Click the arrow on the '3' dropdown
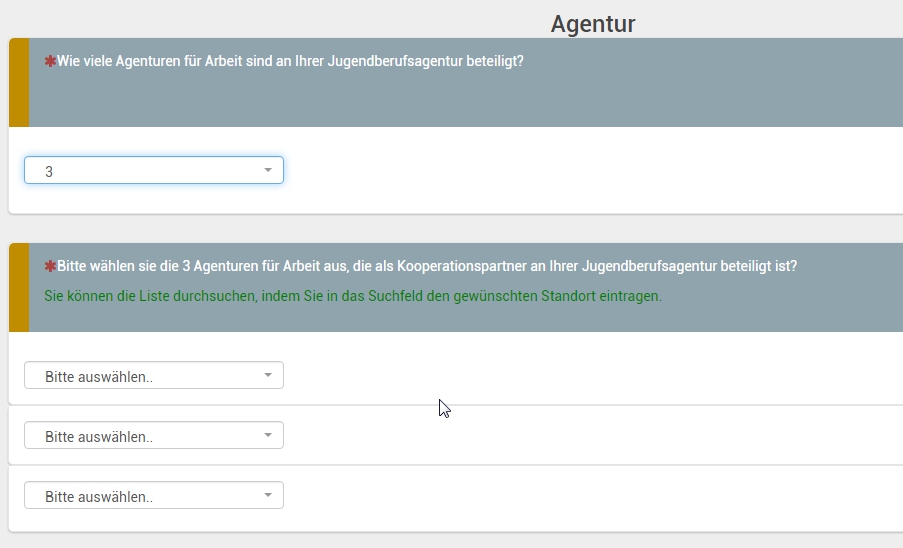 268,171
